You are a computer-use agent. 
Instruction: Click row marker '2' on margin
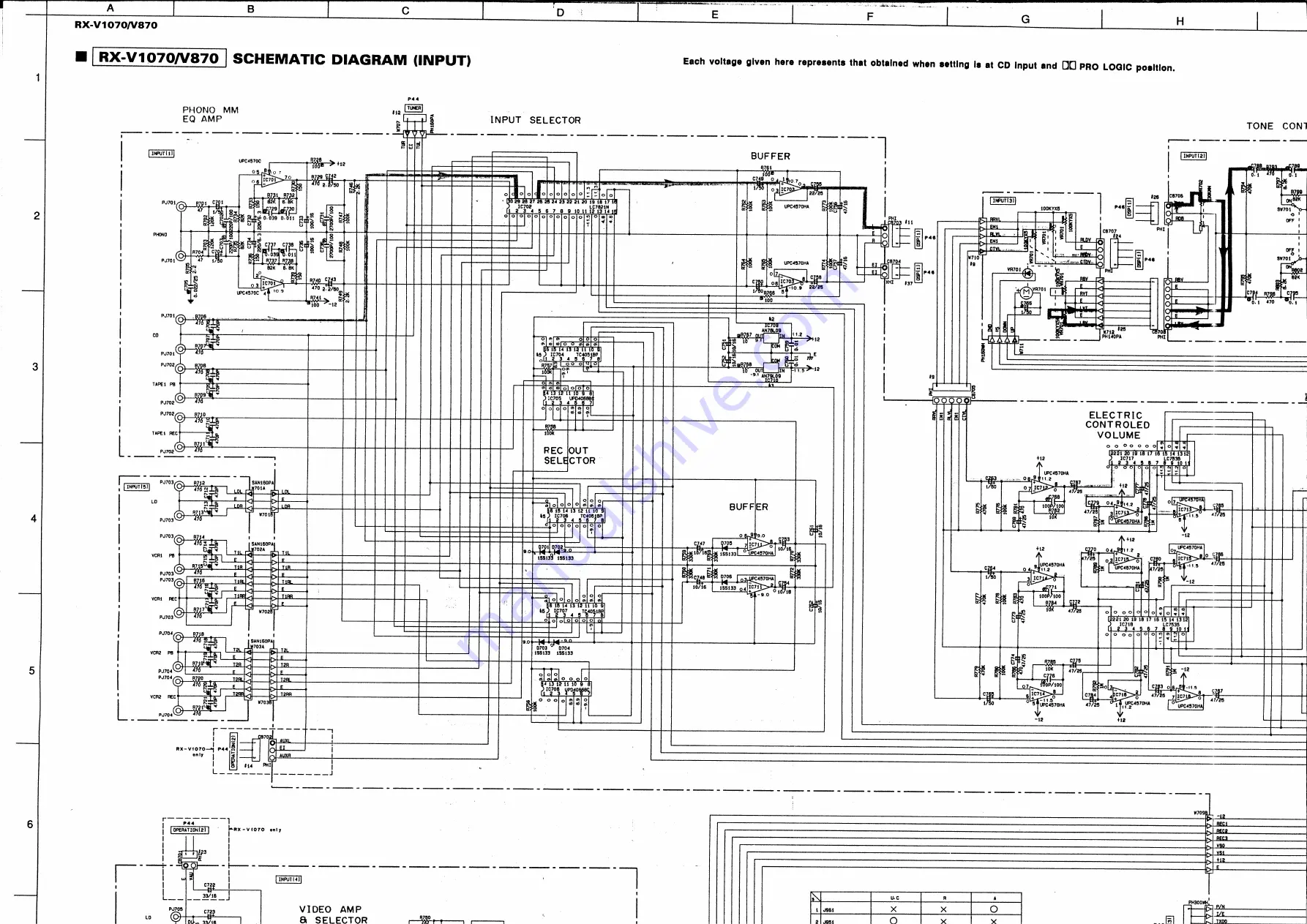coord(37,216)
